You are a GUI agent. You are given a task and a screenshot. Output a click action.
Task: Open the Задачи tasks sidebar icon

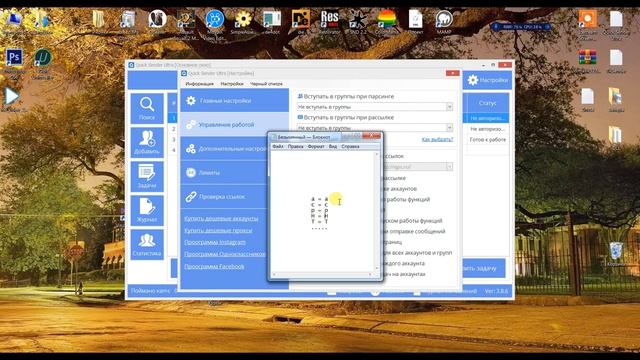pos(147,176)
